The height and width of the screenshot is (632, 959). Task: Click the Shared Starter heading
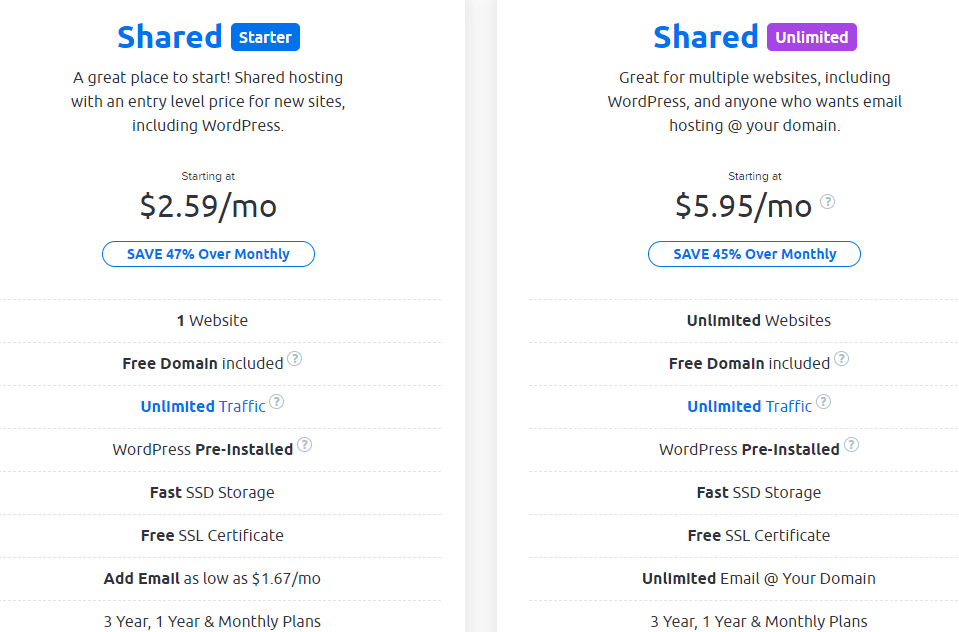[x=208, y=37]
